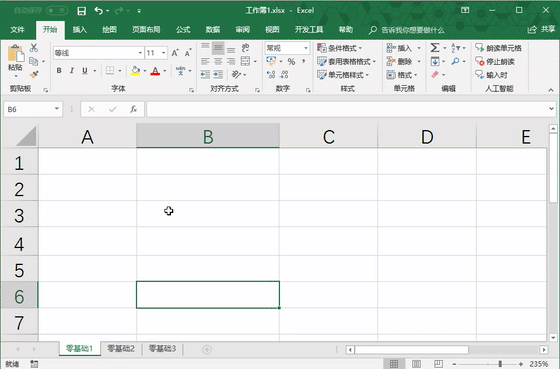This screenshot has width=560, height=369.
Task: Click the percent style icon
Action: click(x=291, y=61)
